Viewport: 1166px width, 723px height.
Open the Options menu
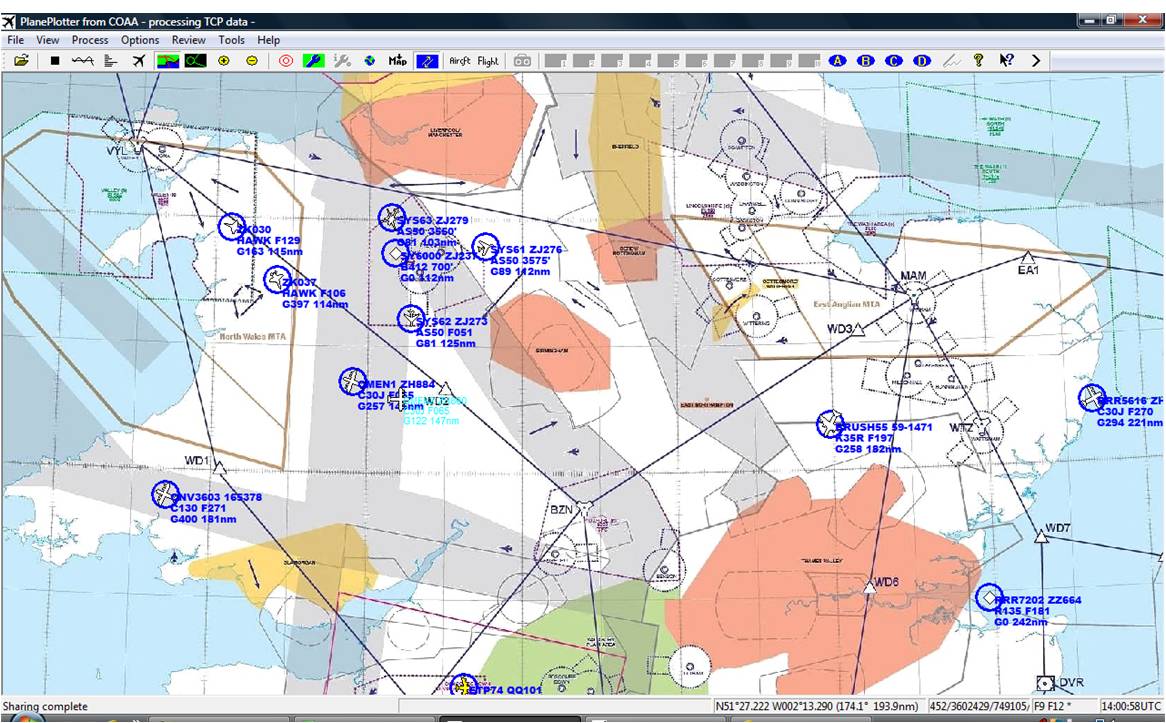point(140,40)
